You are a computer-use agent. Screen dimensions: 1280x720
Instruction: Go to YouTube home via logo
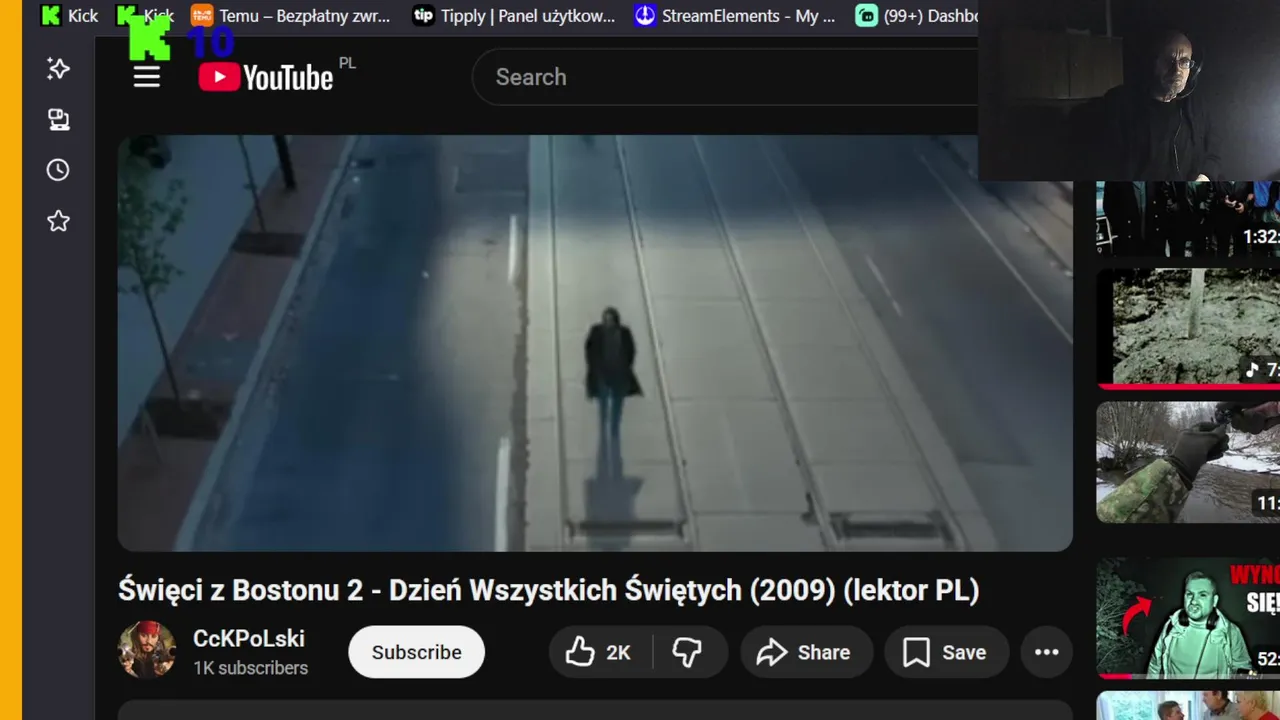coord(266,77)
